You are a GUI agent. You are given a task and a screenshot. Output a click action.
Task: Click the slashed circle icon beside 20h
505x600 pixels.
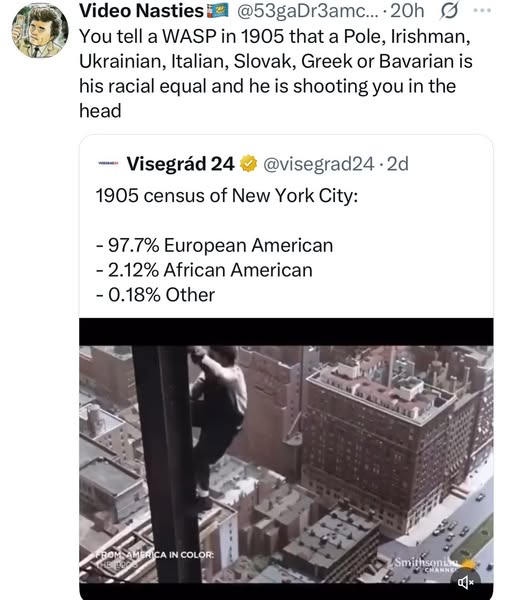(x=449, y=11)
